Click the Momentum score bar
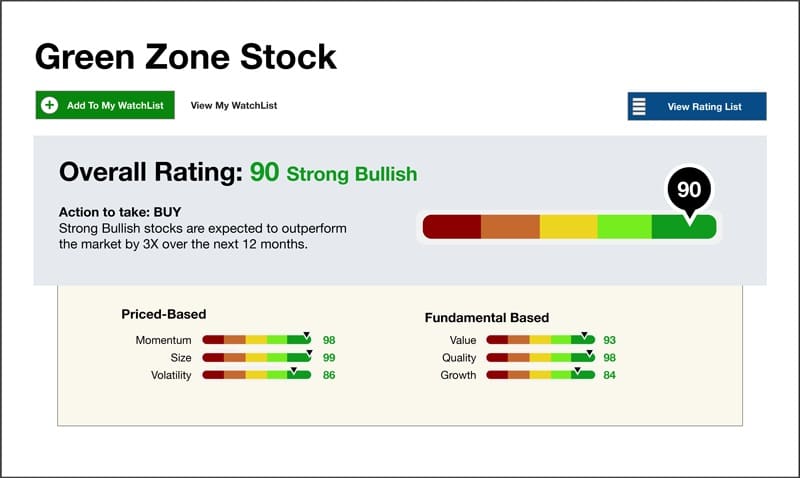The height and width of the screenshot is (478, 800). coord(258,341)
